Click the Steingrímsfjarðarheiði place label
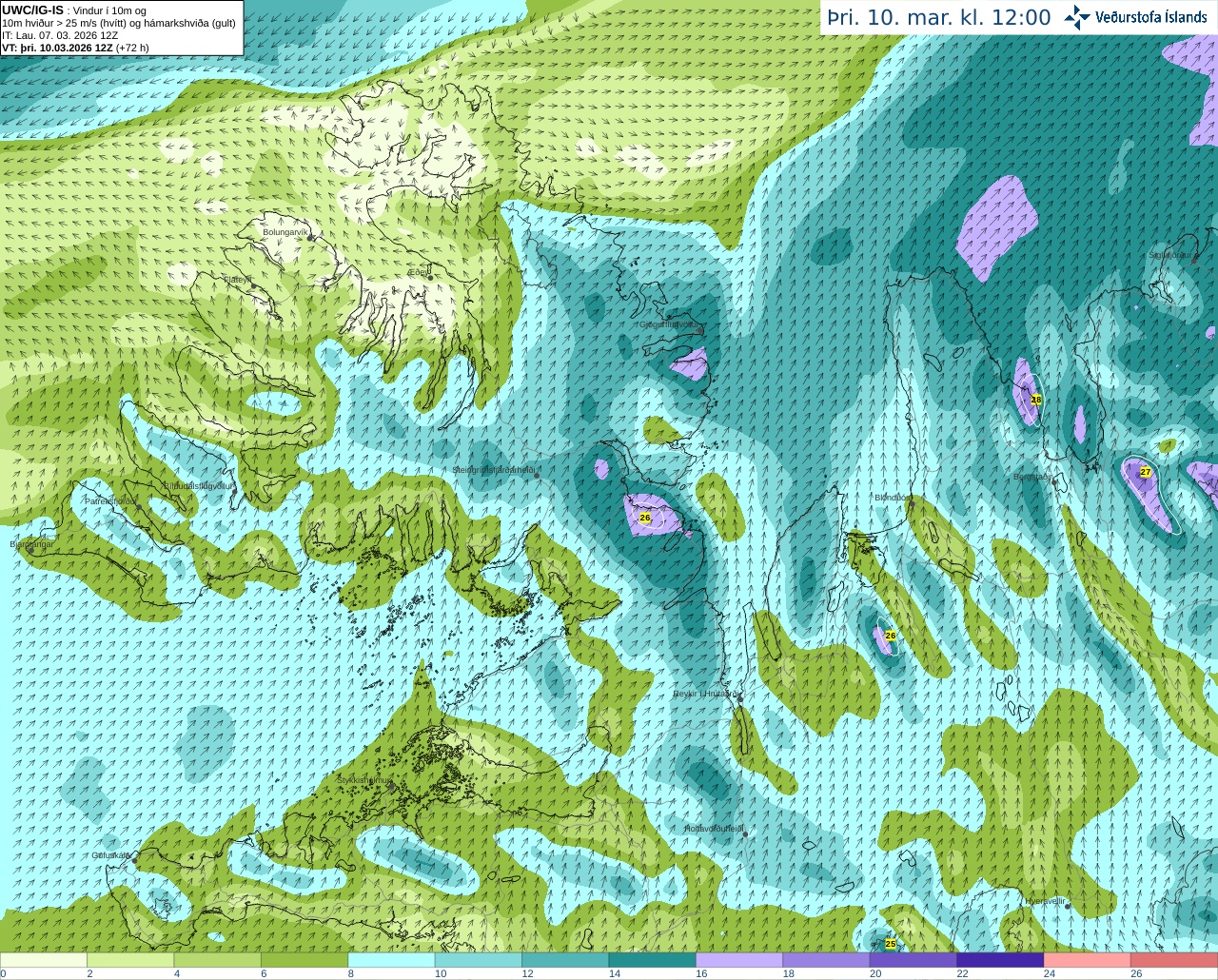Screen dimensions: 1218x980 pos(493,470)
